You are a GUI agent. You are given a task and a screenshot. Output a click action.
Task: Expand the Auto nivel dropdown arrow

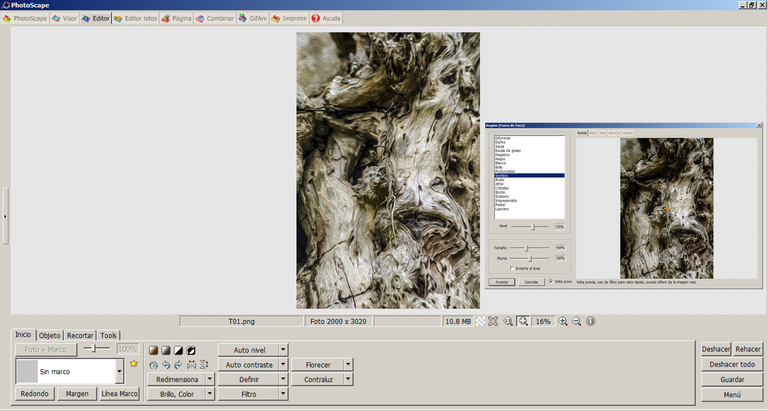(283, 350)
